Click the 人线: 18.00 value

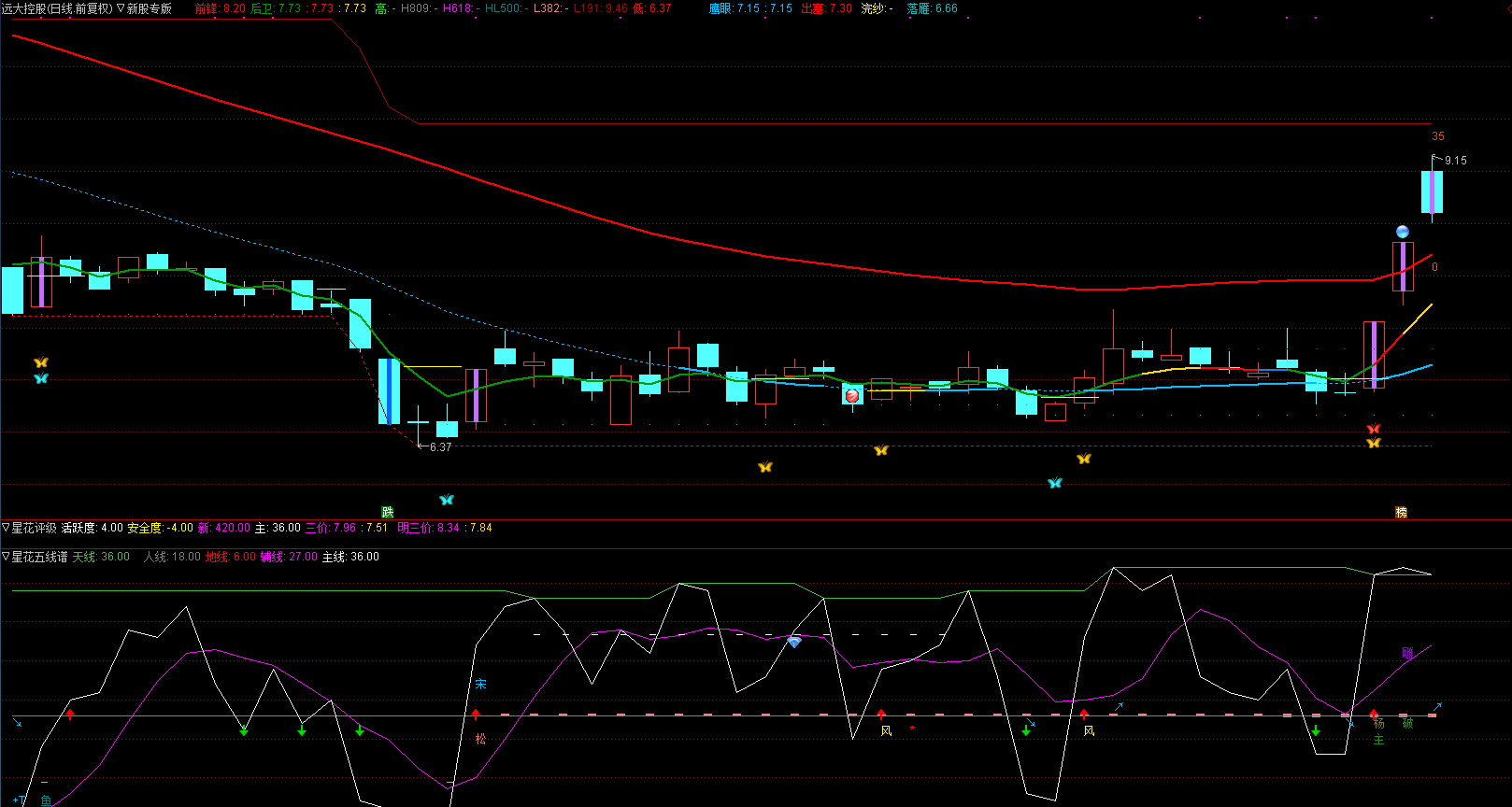(173, 557)
